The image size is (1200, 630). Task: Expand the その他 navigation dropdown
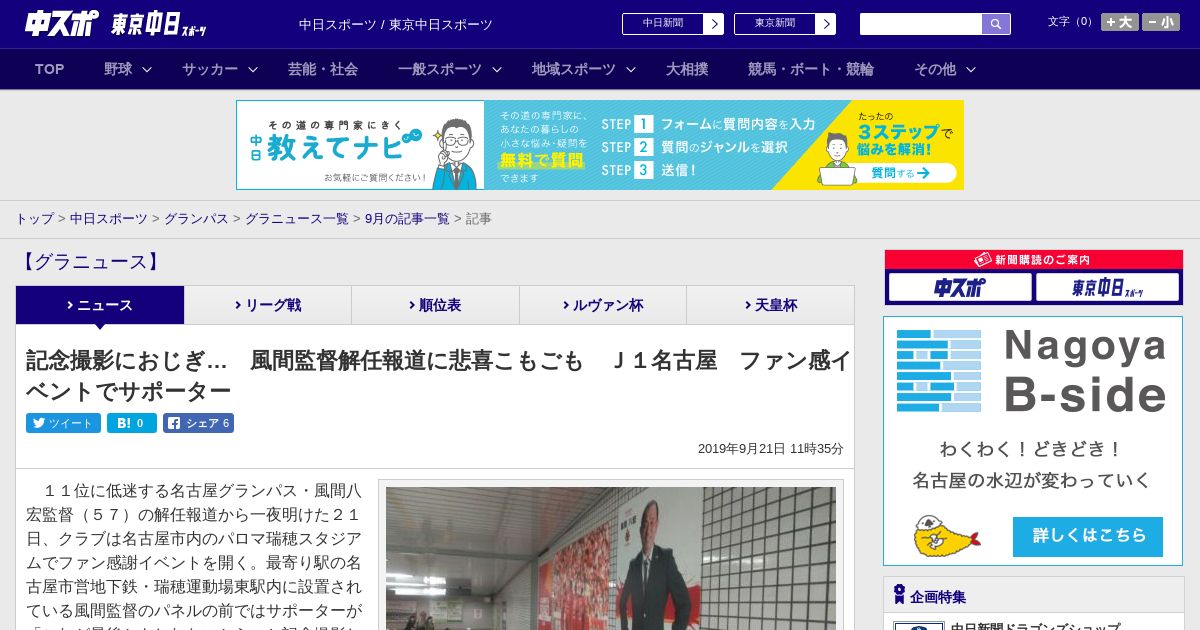tap(945, 69)
